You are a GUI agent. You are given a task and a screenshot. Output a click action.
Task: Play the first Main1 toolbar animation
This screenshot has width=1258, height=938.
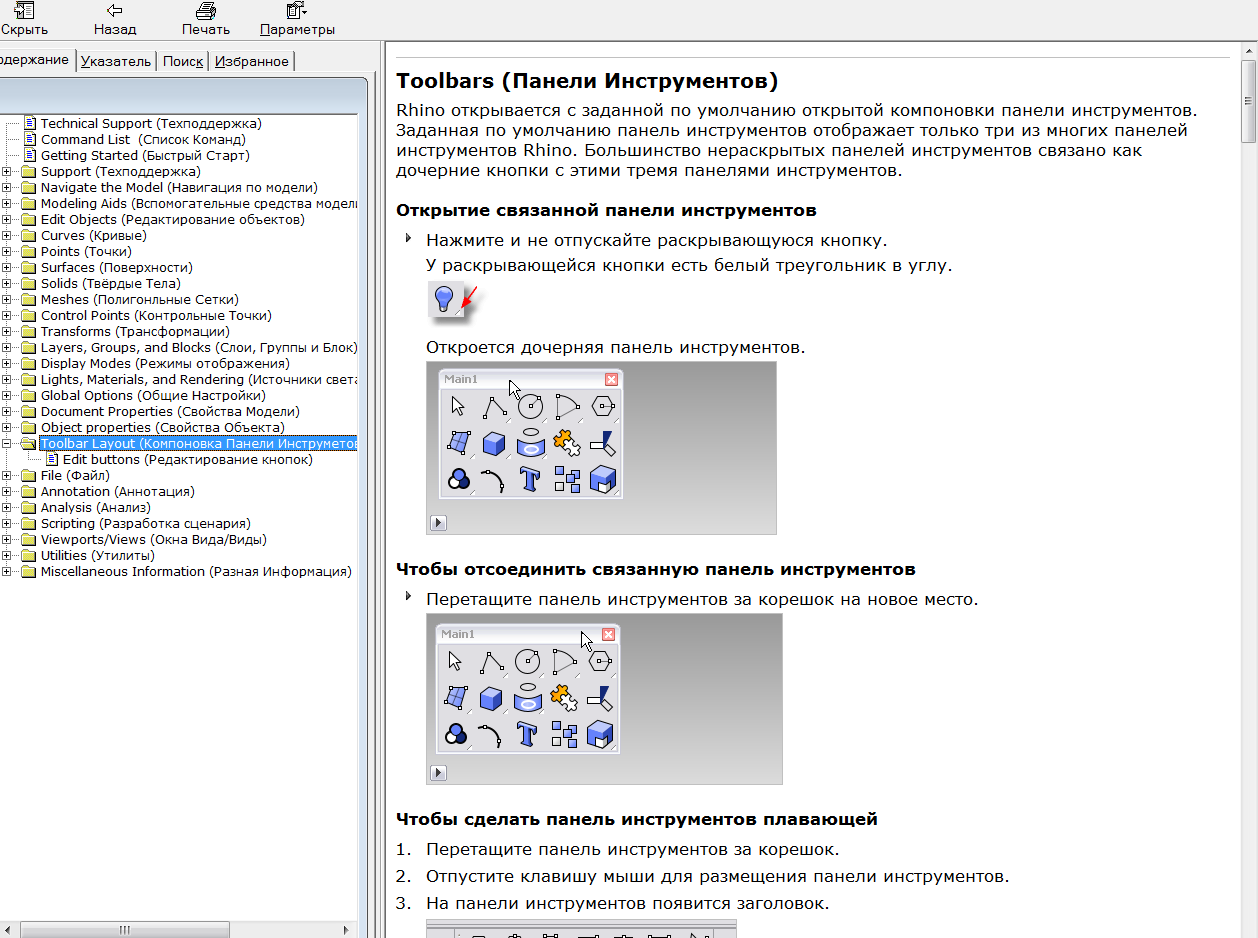click(438, 523)
